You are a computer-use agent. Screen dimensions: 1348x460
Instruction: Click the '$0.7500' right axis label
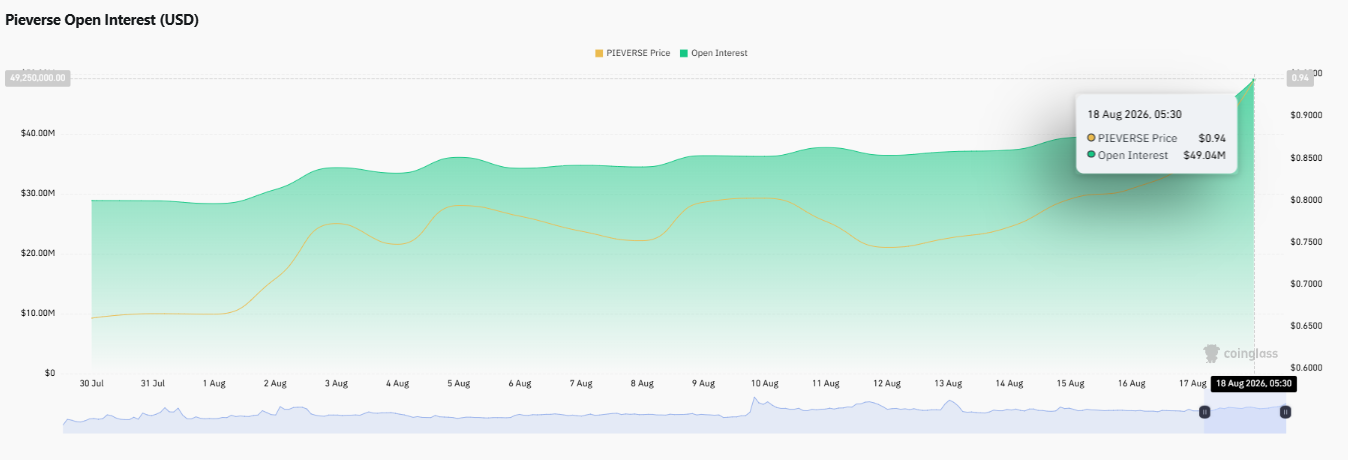tap(1307, 242)
